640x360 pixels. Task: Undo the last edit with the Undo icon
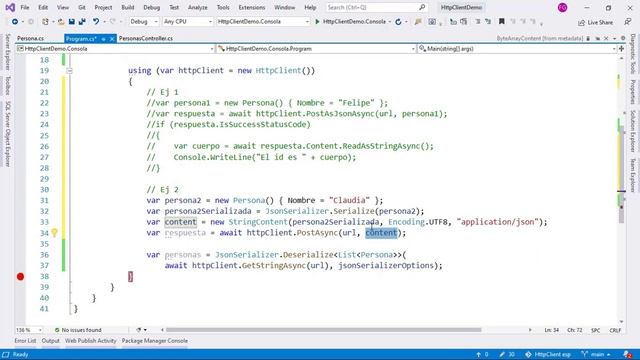[96, 22]
